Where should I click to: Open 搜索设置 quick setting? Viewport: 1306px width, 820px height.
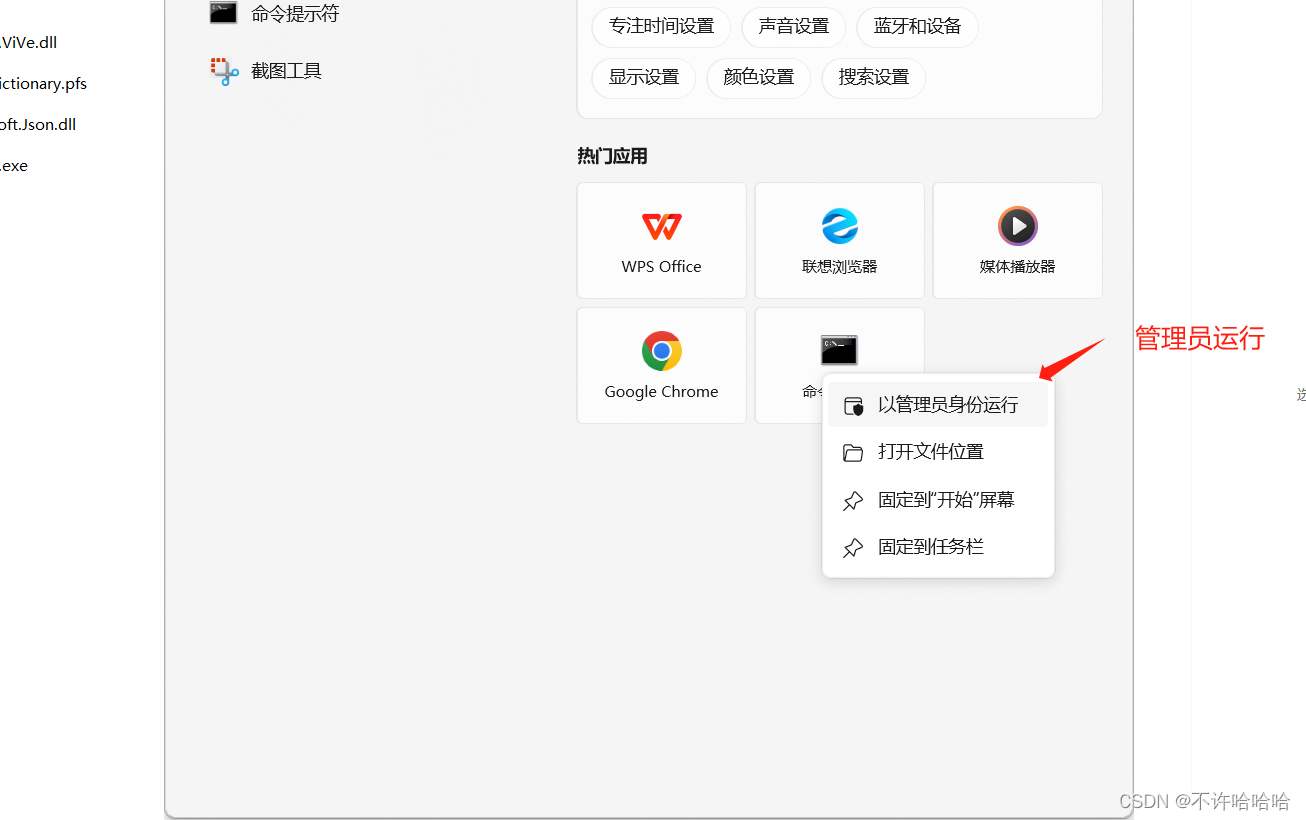pos(874,77)
